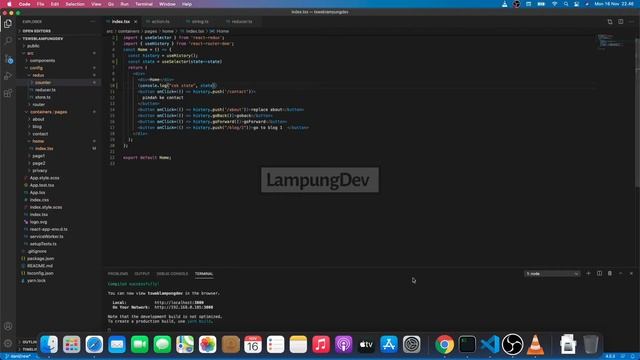Switch to the DEBUG CONSOLE panel tab

[x=172, y=274]
